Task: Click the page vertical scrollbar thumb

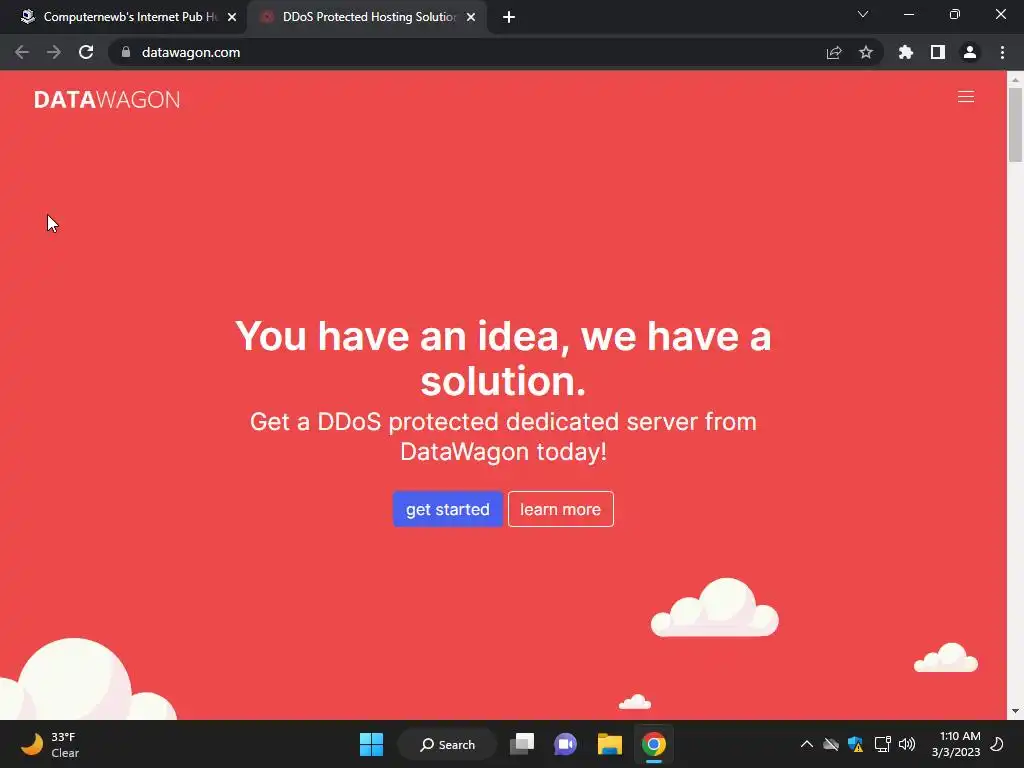Action: (x=1015, y=124)
